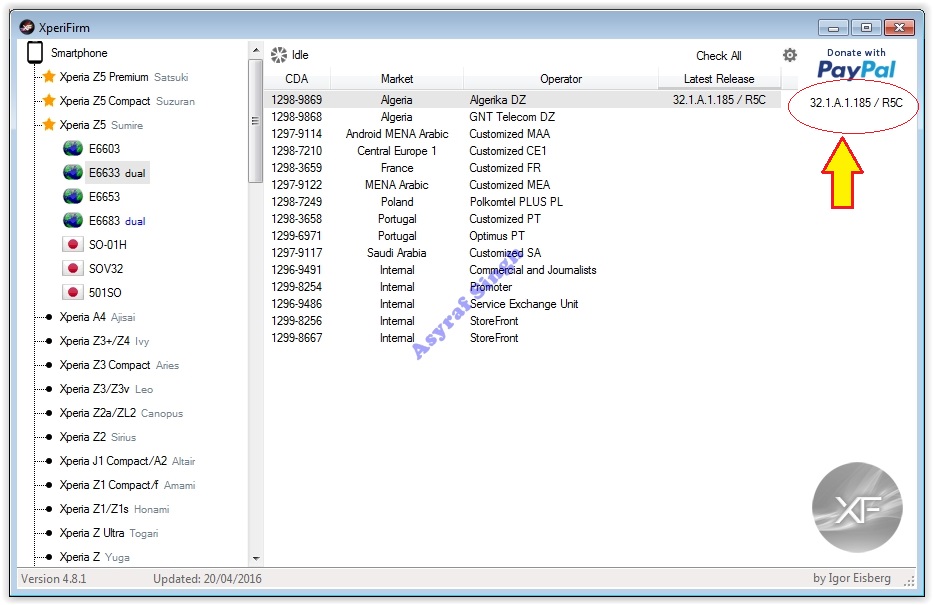Click the star icon beside Xperia Z5 Compact

[49, 101]
